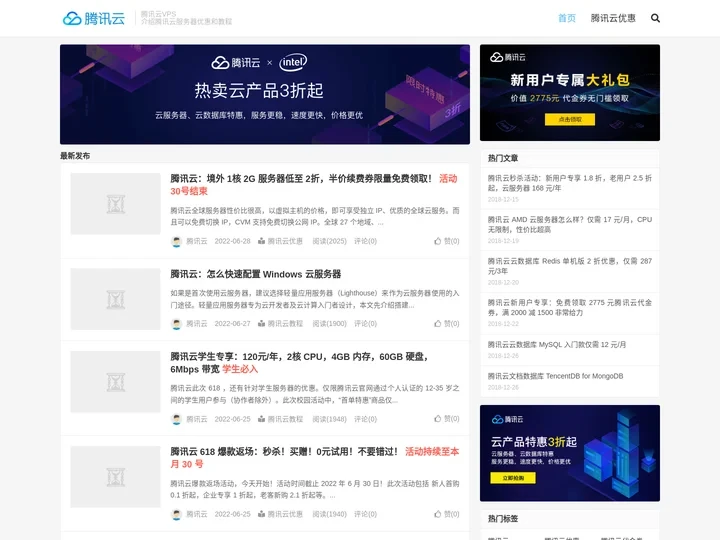Open hot article 云数据库 Redis 单机版 2 折优惠
Screen dimensions: 720x540
(569, 266)
